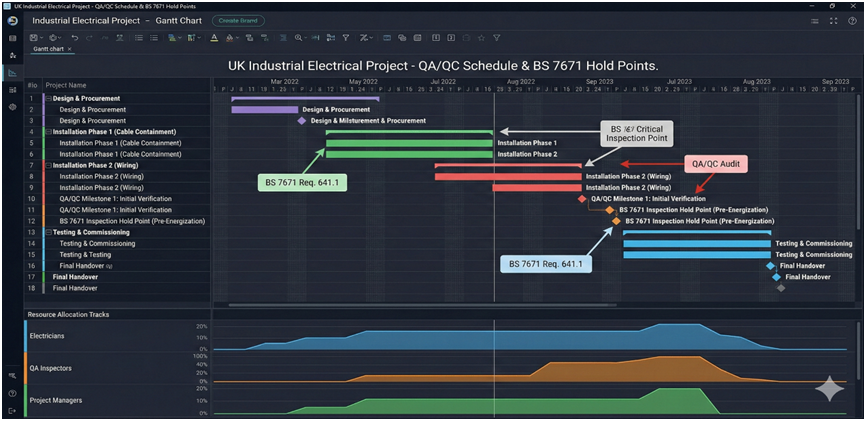Click the filter funnel icon
The image size is (866, 421).
pyautogui.click(x=346, y=38)
